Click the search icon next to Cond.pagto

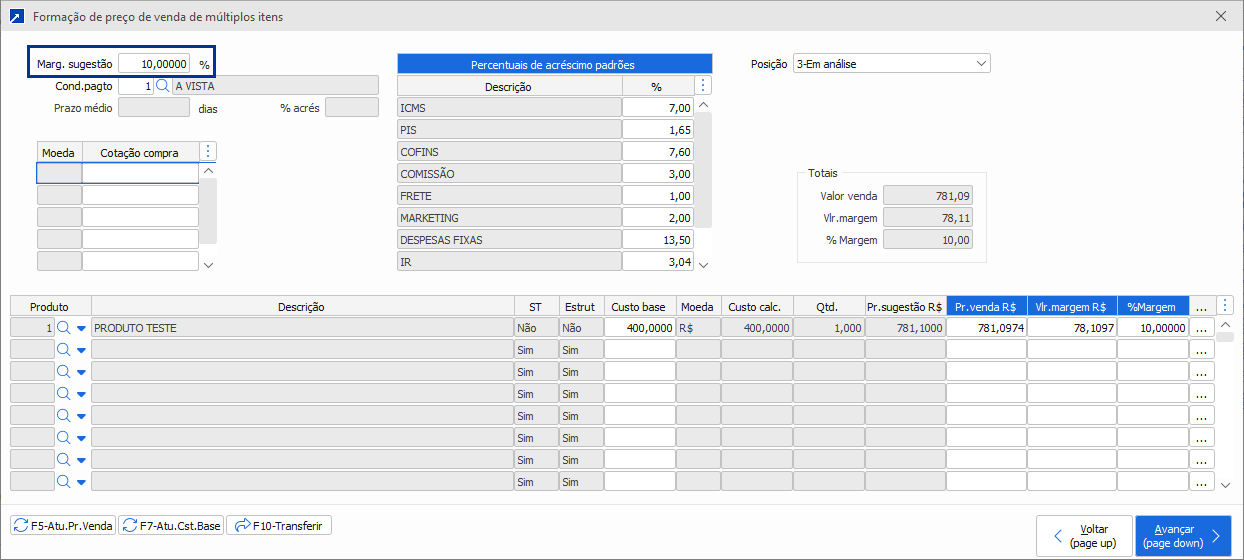point(163,86)
